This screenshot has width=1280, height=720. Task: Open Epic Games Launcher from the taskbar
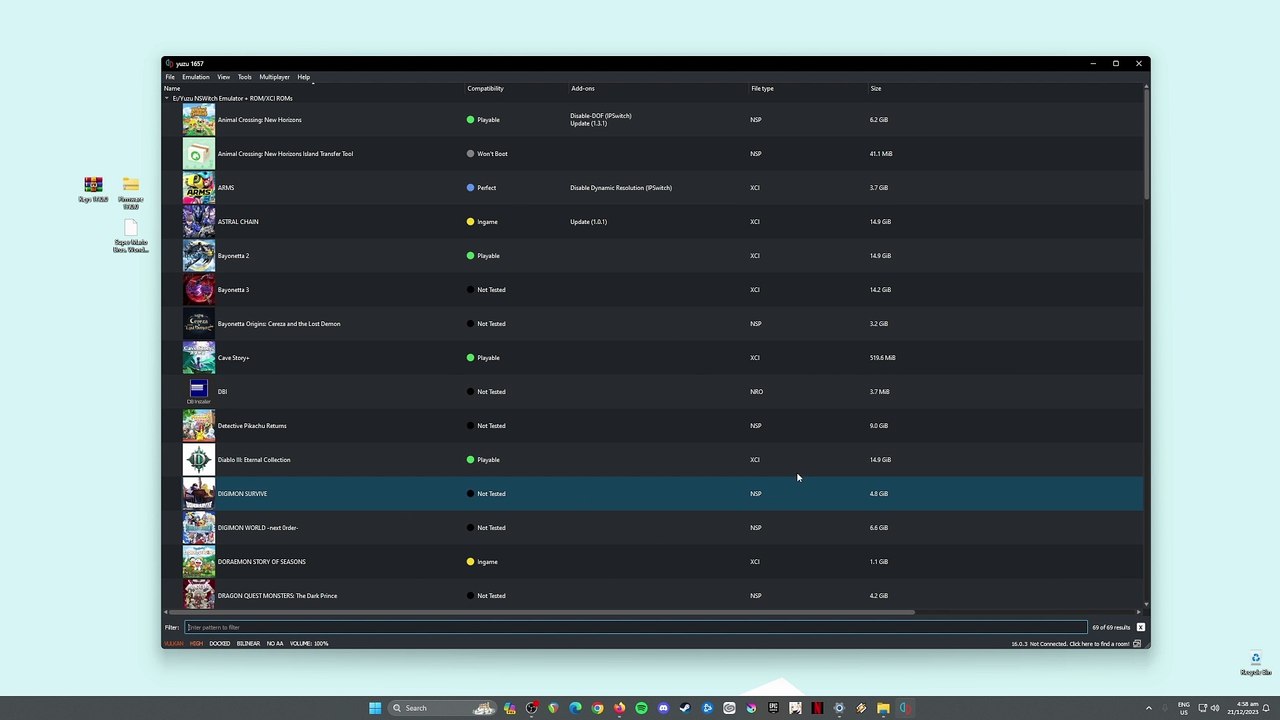click(x=773, y=708)
